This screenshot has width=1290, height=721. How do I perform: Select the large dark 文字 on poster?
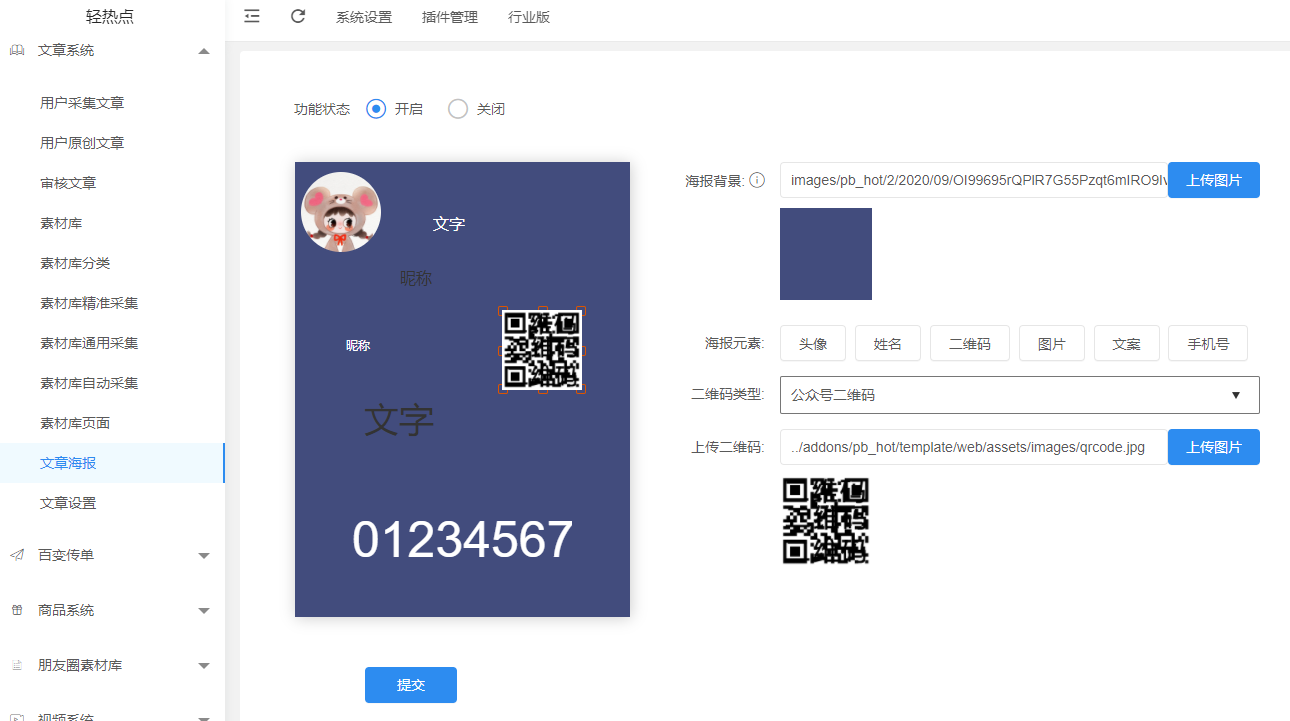pos(399,420)
